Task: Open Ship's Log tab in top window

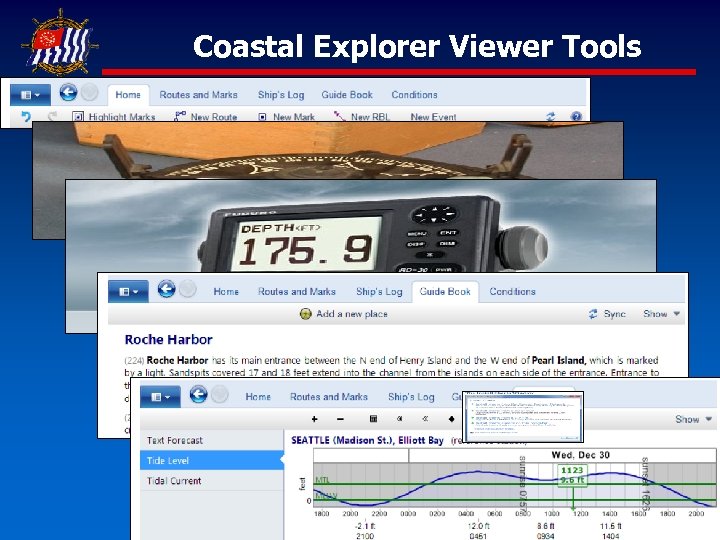Action: click(x=281, y=95)
